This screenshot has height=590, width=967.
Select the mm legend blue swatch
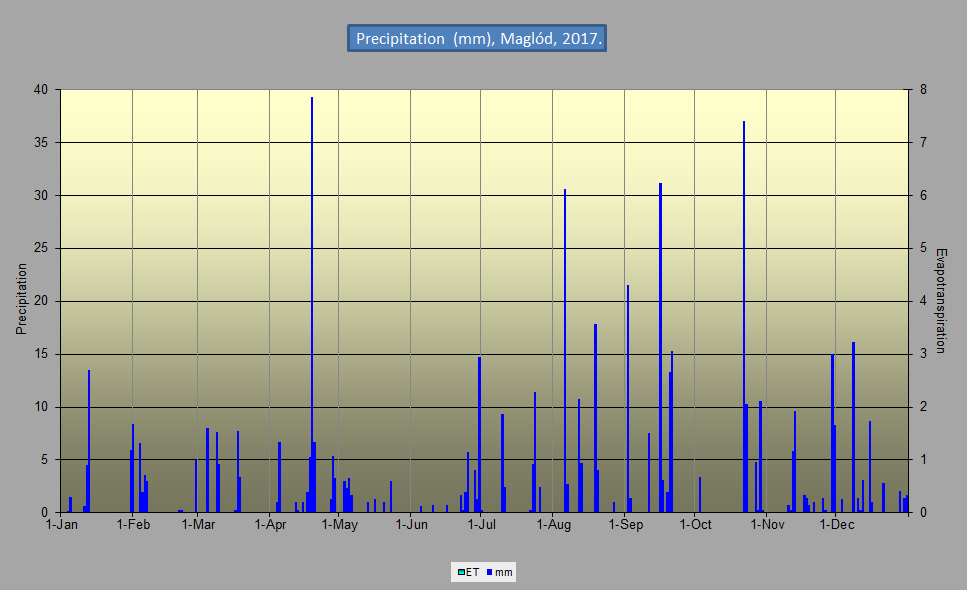490,572
